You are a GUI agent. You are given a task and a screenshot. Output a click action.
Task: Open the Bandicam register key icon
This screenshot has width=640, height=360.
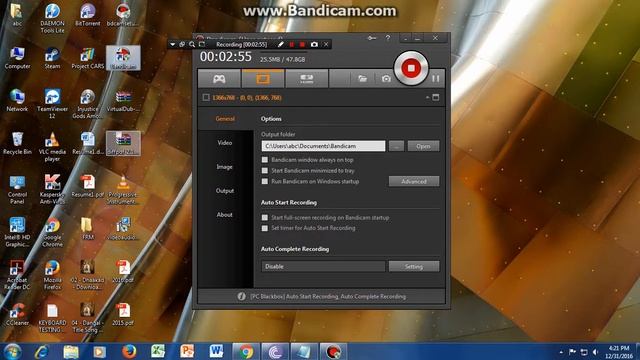[x=371, y=38]
